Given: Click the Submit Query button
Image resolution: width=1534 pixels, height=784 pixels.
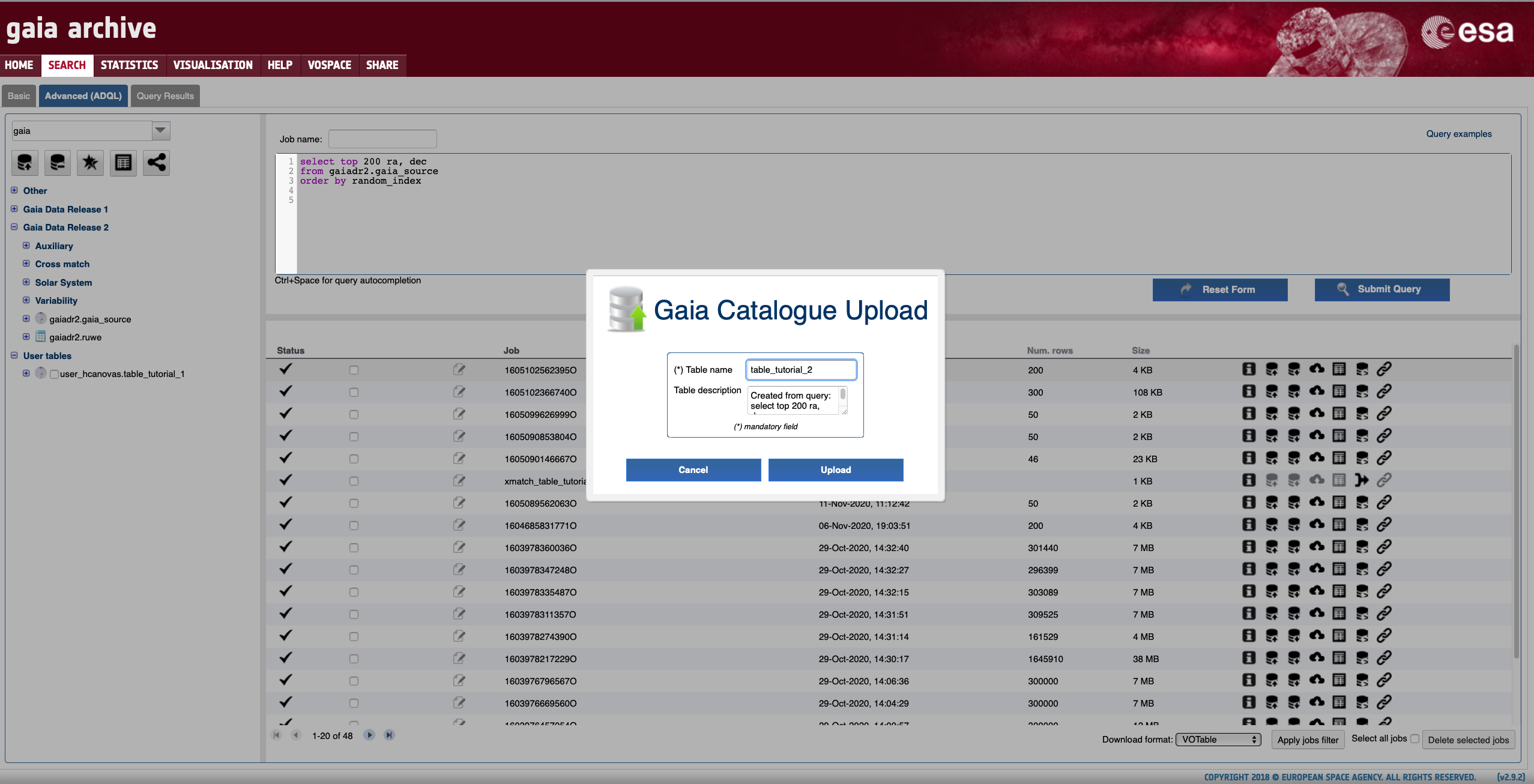Looking at the screenshot, I should [x=1382, y=289].
